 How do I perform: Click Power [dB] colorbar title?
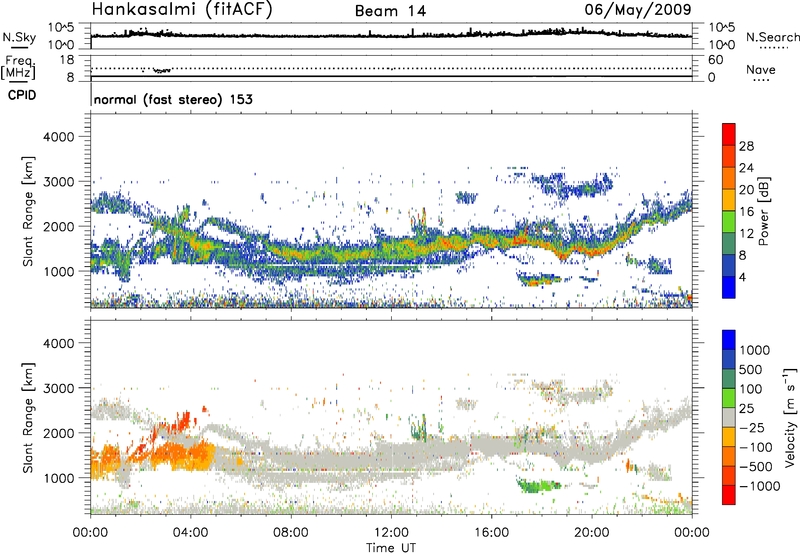tap(763, 211)
